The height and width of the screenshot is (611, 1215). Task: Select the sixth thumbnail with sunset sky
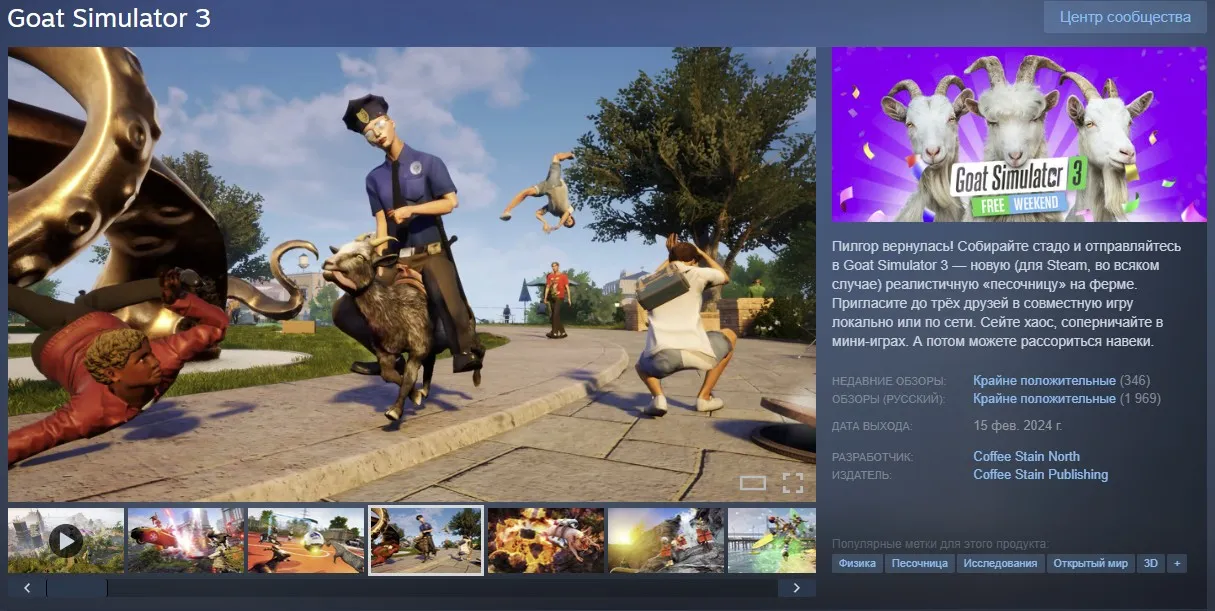[x=666, y=541]
